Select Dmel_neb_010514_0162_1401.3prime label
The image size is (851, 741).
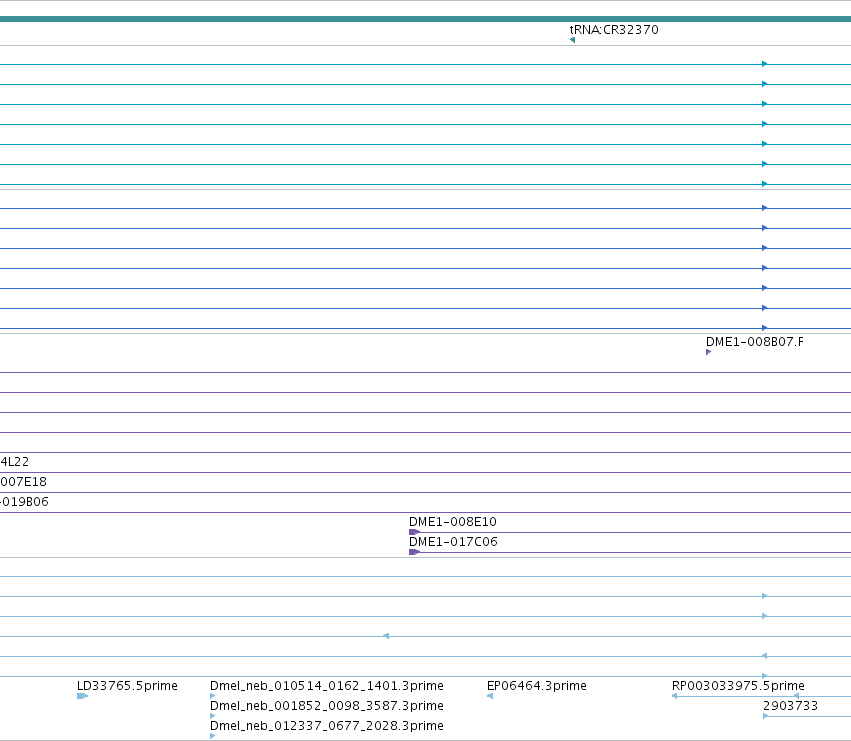coord(327,686)
